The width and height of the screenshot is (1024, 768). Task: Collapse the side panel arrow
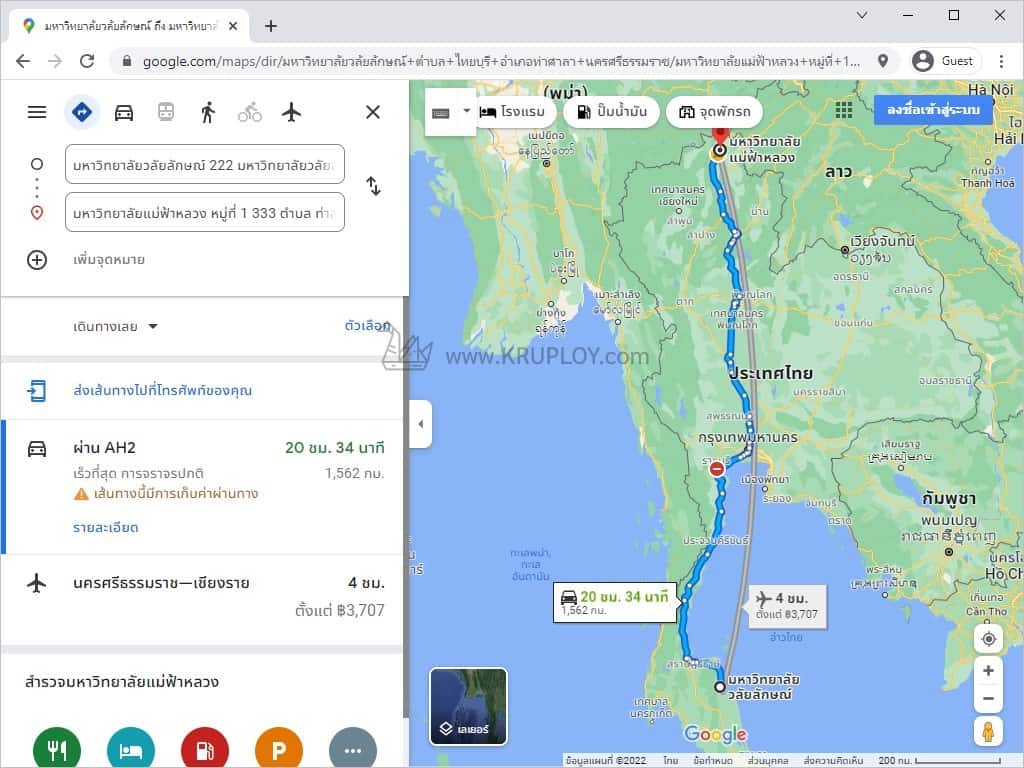[x=421, y=424]
